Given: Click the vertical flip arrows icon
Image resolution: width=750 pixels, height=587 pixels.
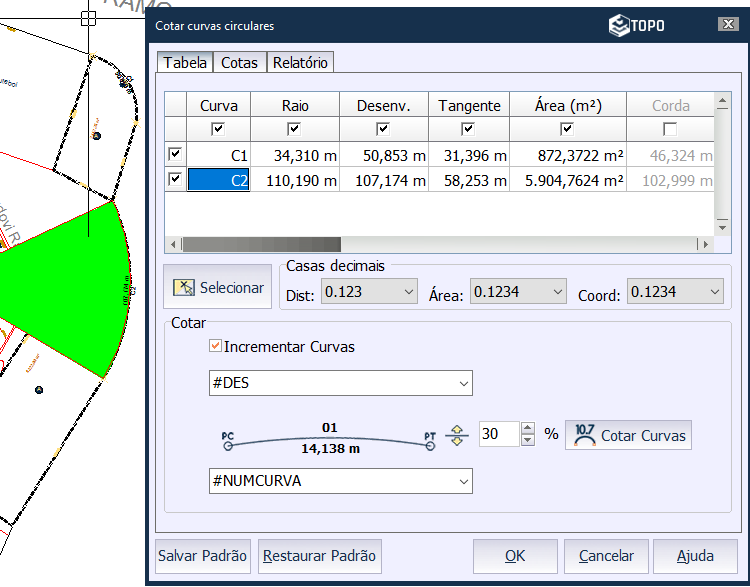Looking at the screenshot, I should click(x=457, y=435).
